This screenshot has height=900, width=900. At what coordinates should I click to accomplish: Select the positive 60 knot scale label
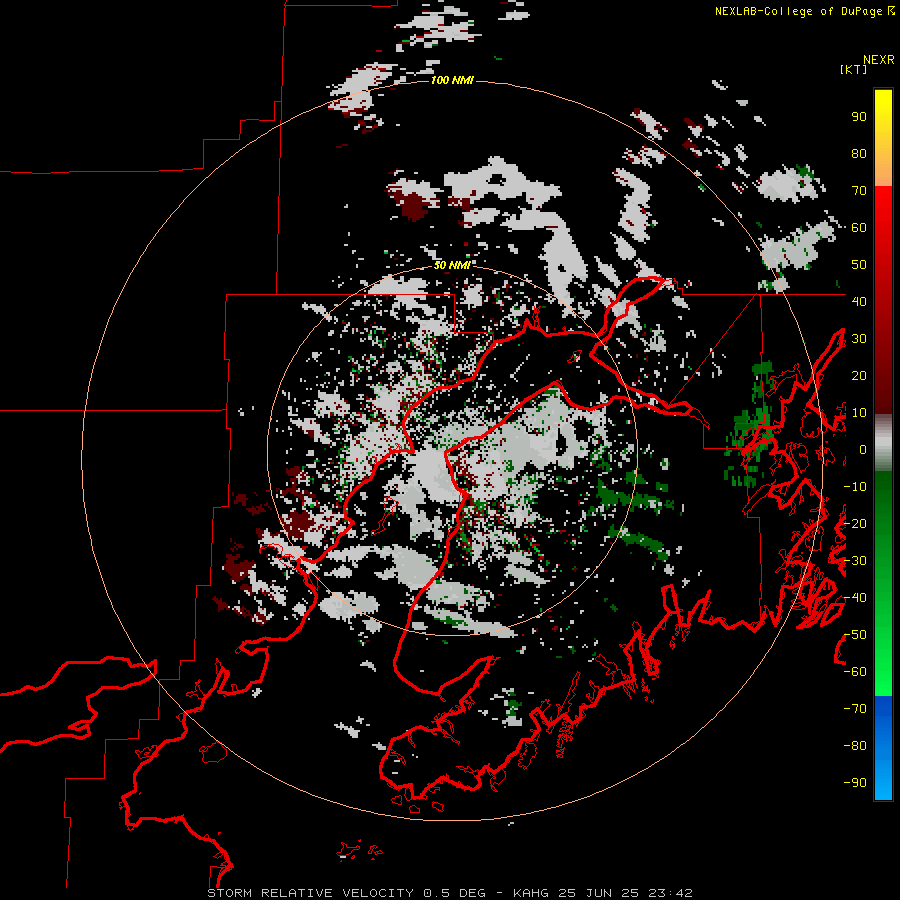[859, 228]
